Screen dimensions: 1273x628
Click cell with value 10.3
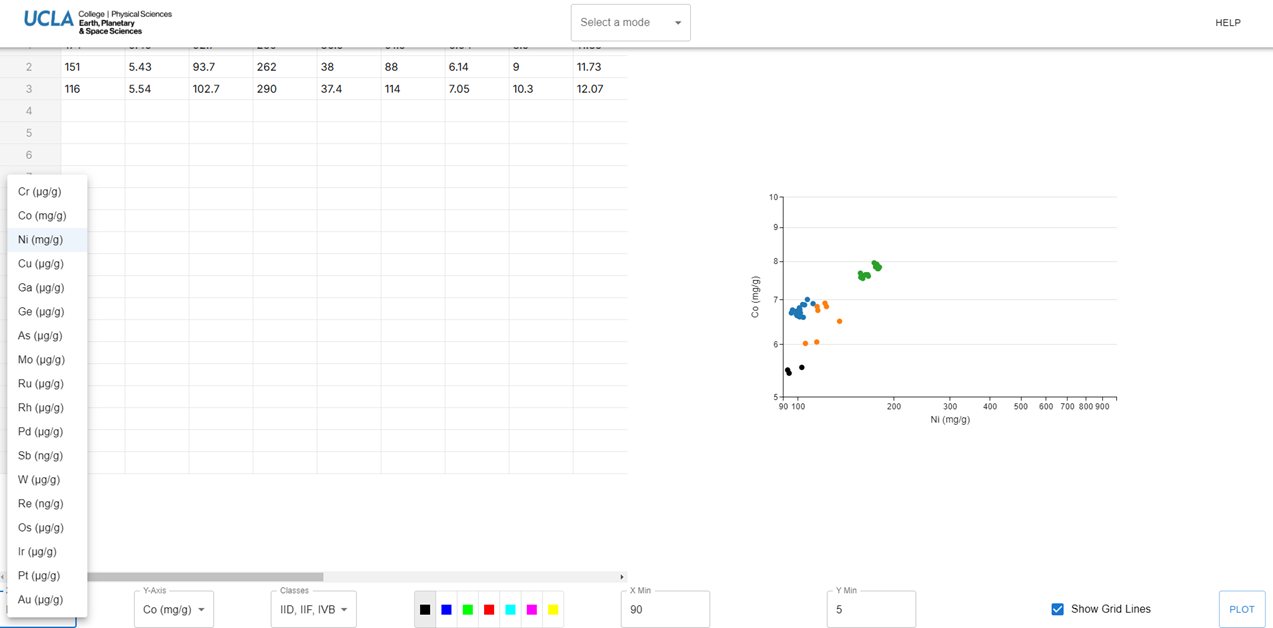tap(541, 89)
